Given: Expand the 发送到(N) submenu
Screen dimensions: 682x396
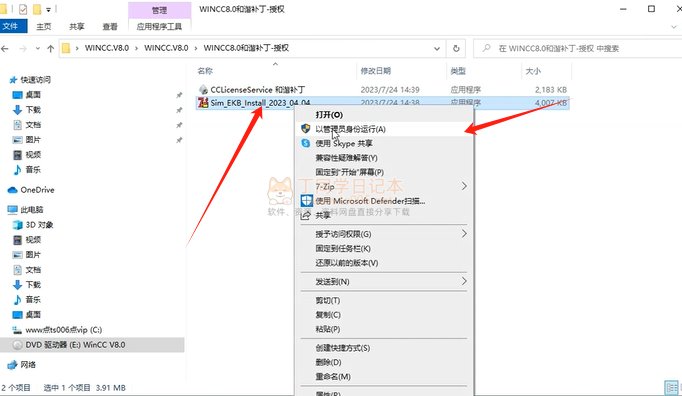Looking at the screenshot, I should (x=464, y=282).
